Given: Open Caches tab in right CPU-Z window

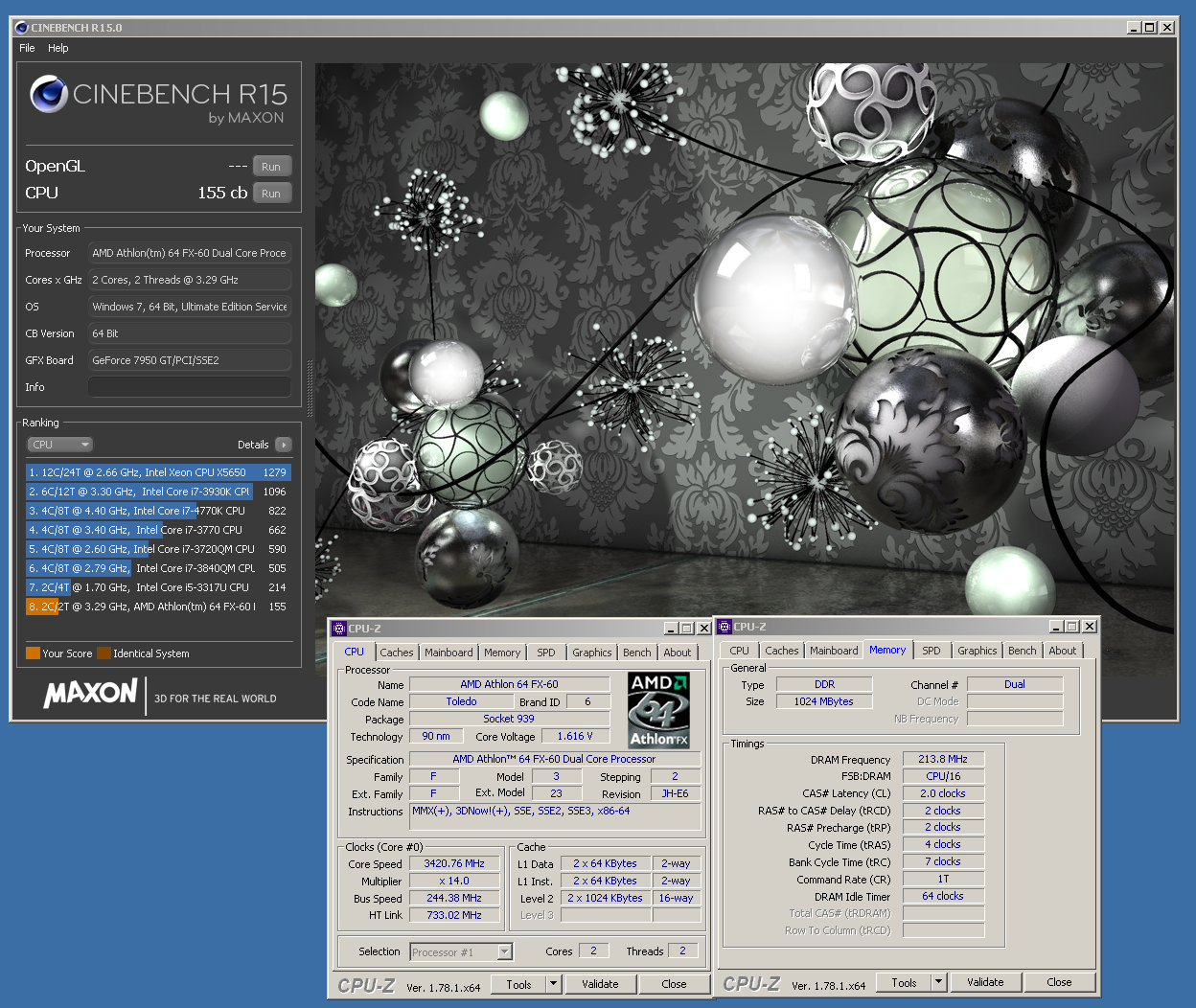Looking at the screenshot, I should pyautogui.click(x=782, y=651).
